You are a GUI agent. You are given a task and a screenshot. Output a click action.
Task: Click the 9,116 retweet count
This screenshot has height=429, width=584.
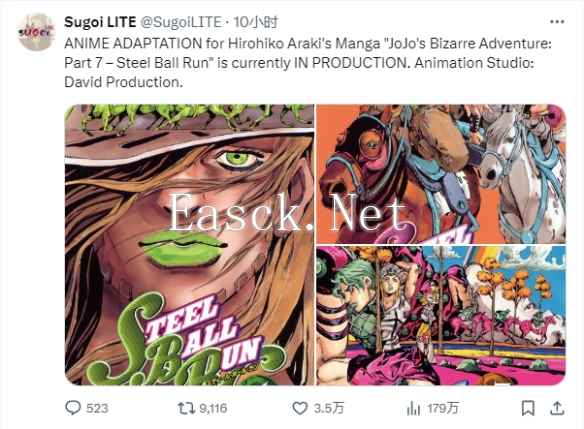(213, 409)
